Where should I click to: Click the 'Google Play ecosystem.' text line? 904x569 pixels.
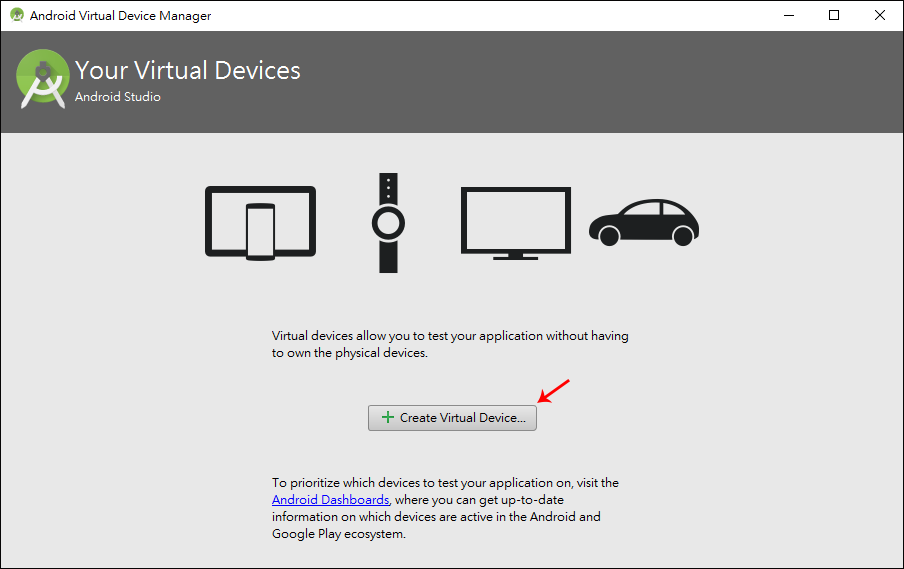339,534
